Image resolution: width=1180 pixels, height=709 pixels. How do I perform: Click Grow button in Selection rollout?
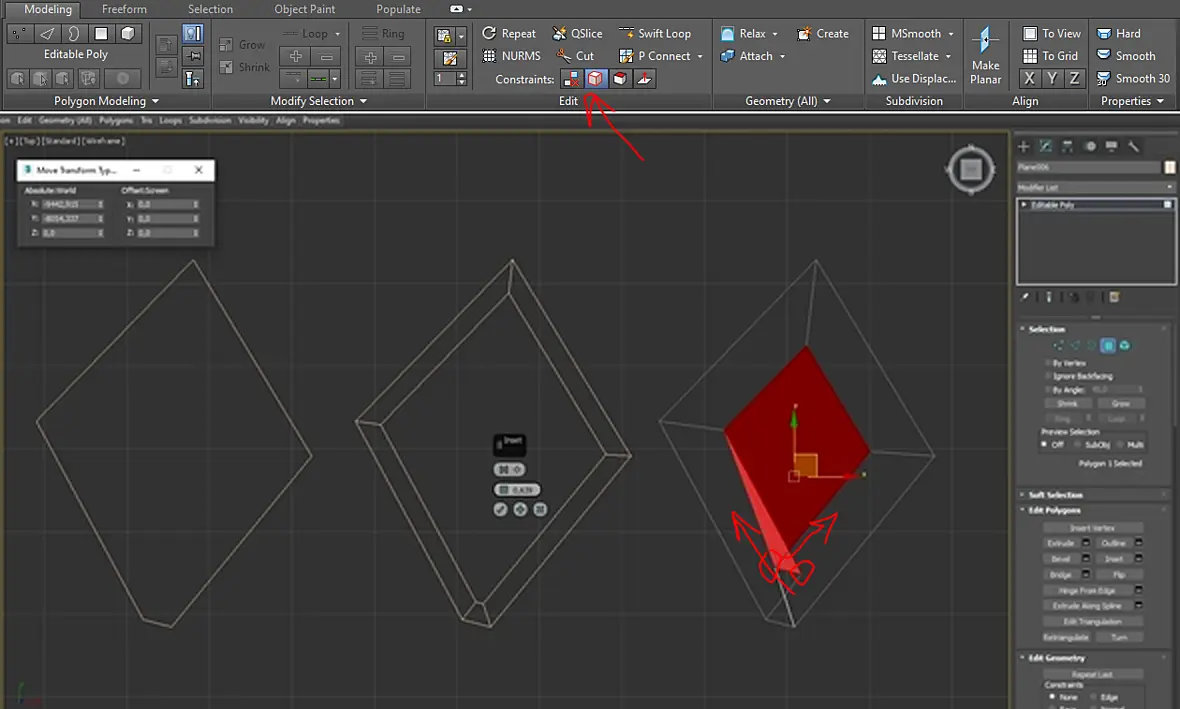[1120, 403]
